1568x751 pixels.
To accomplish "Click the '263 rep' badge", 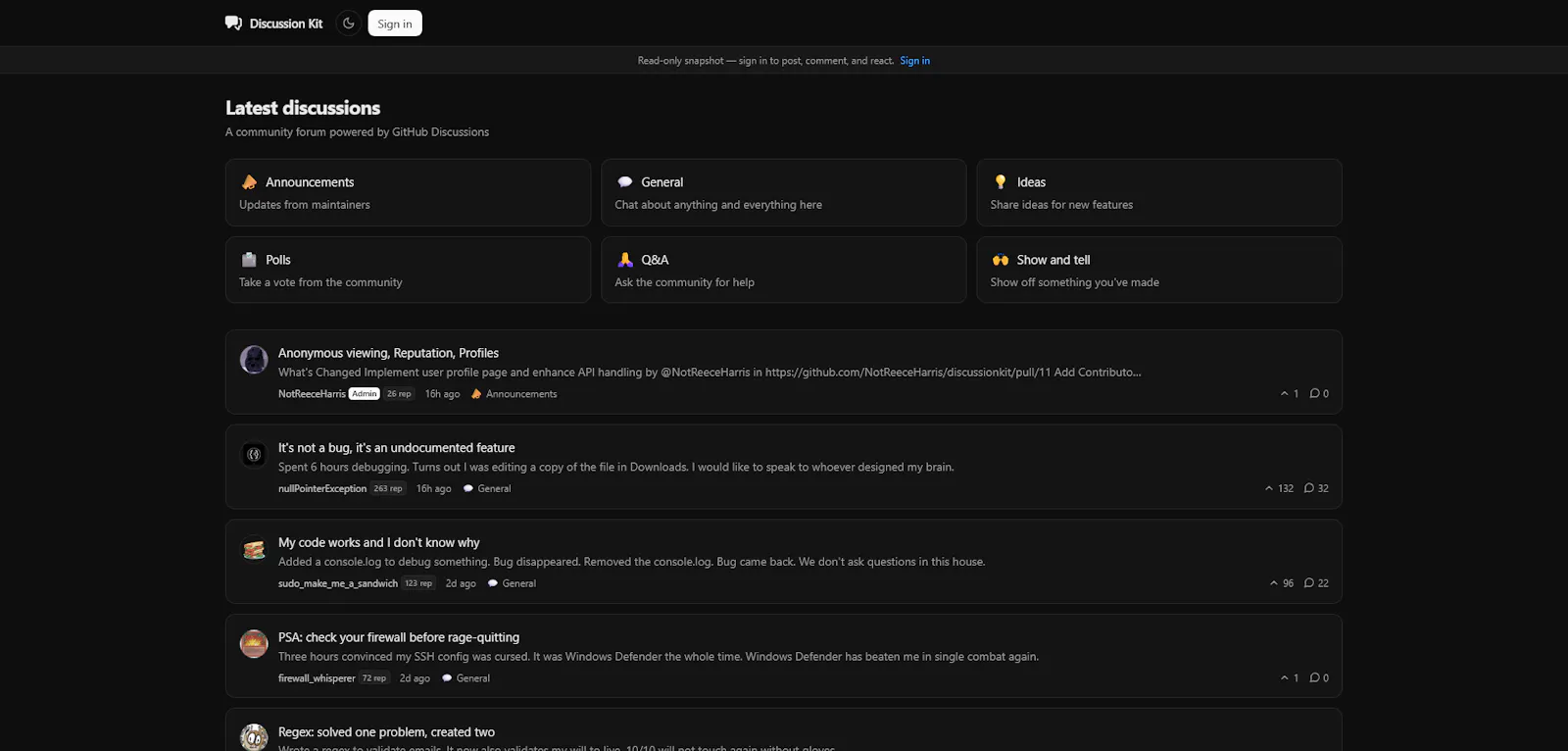I will pos(388,489).
